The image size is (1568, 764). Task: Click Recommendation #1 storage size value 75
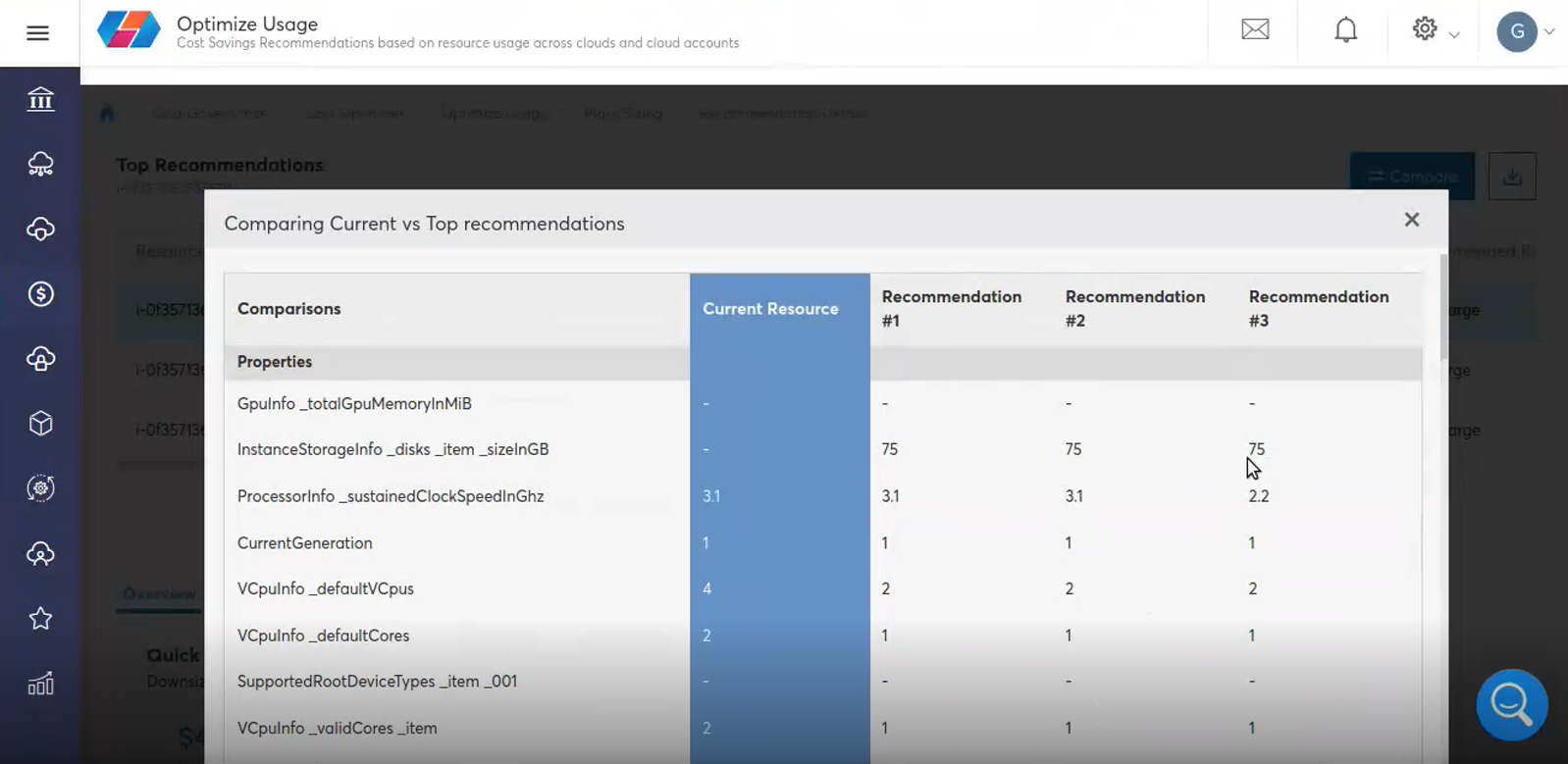coord(889,449)
